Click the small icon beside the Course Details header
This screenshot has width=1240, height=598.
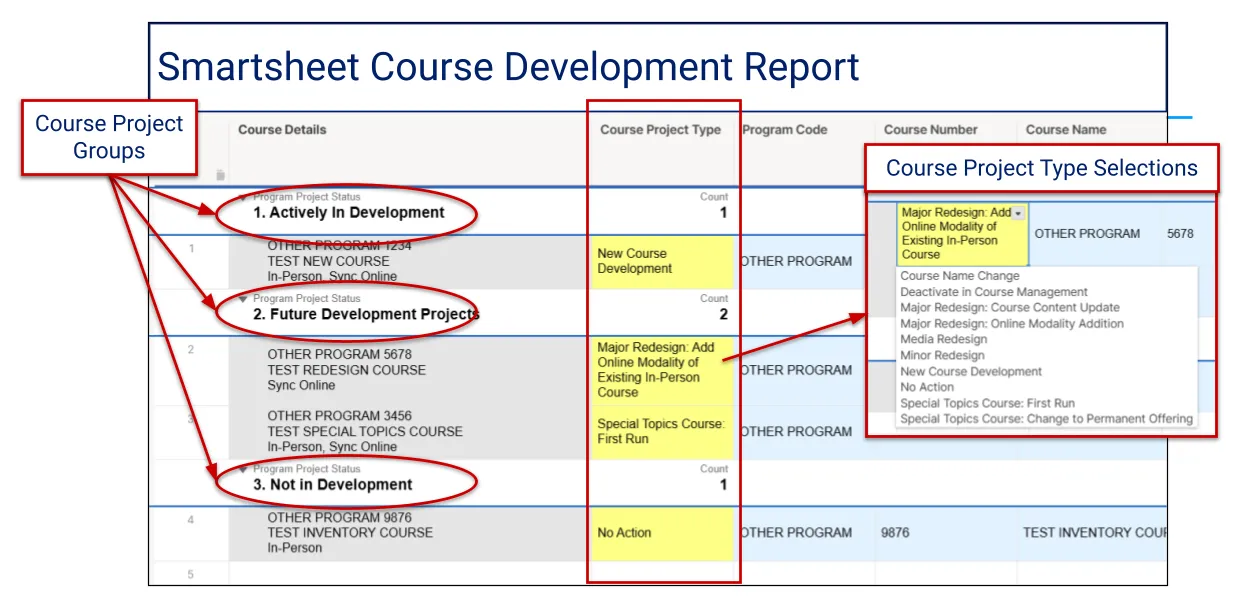(x=220, y=175)
